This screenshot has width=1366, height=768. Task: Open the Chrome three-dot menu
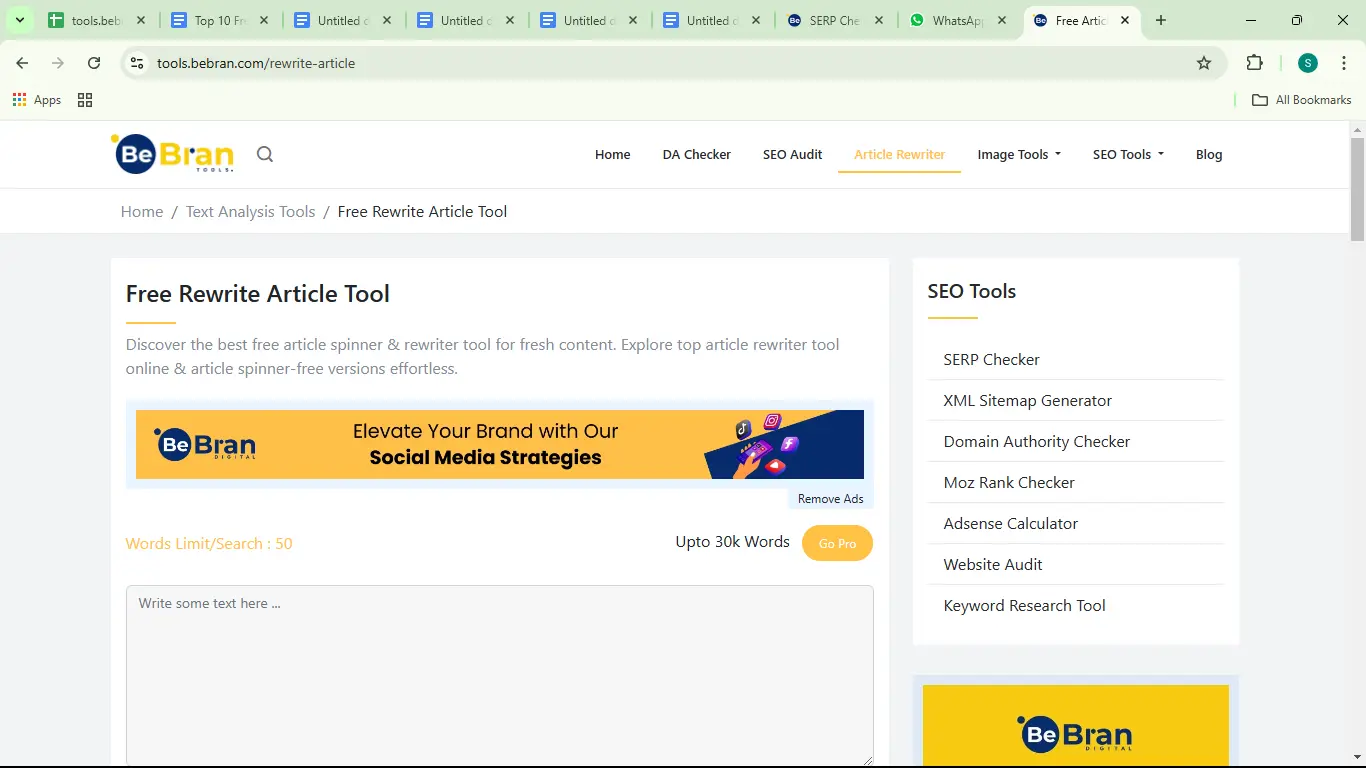1344,63
